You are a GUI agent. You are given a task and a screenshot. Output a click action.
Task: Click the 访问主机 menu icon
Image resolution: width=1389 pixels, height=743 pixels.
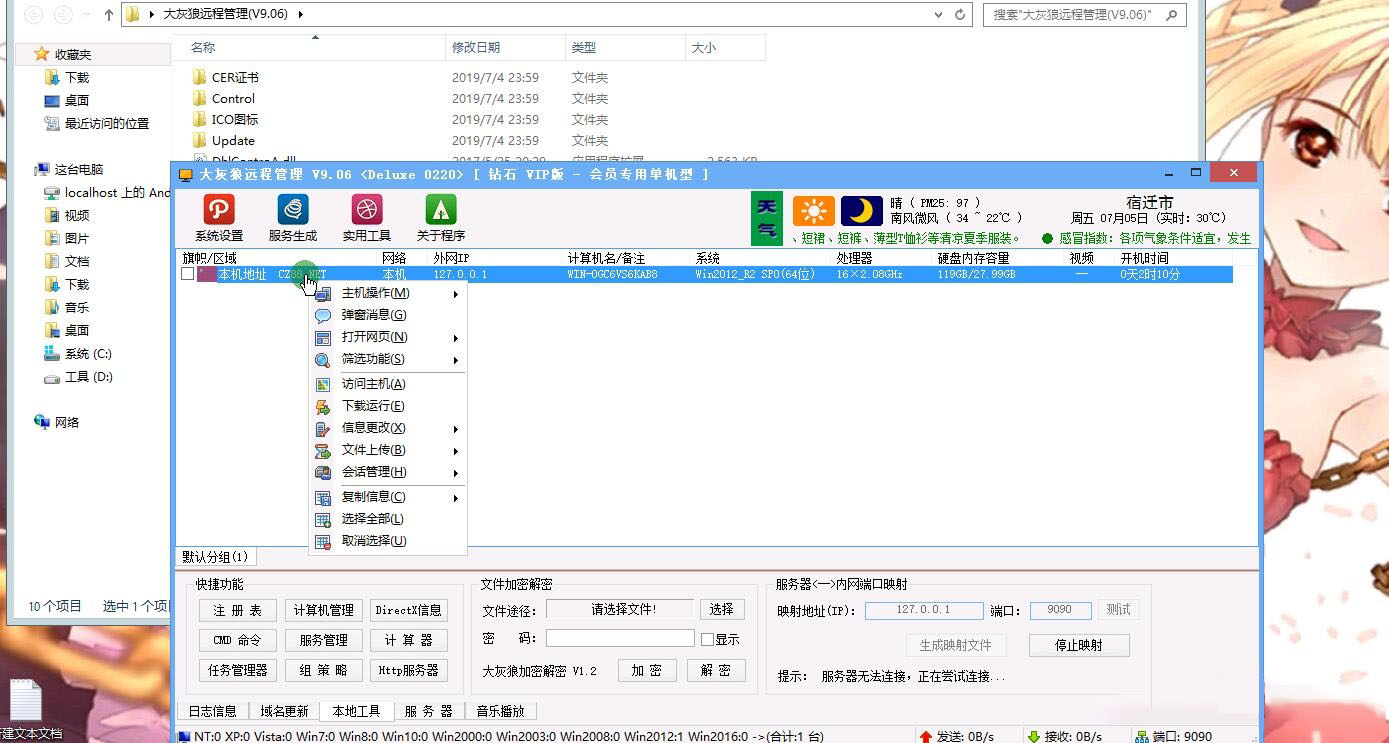[323, 385]
